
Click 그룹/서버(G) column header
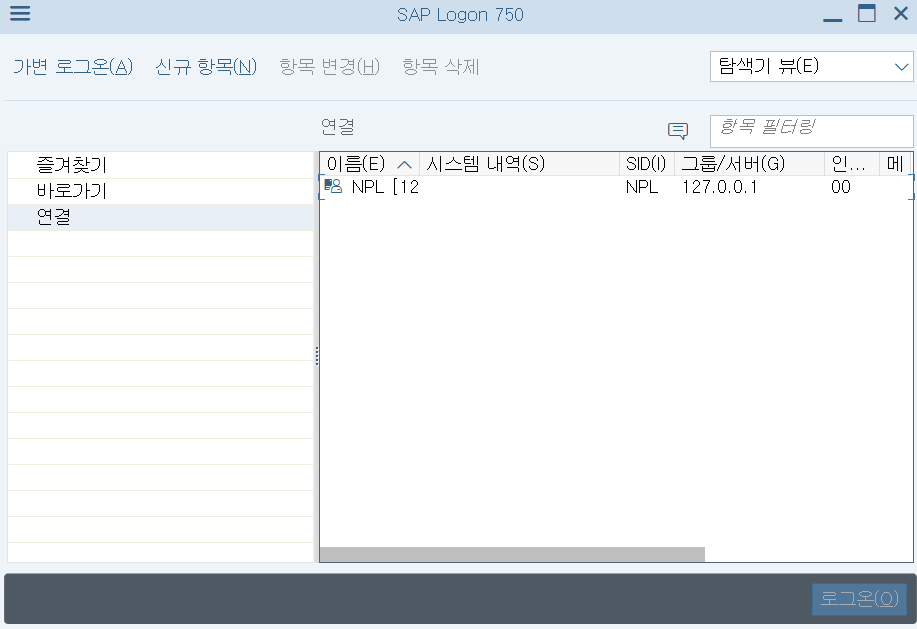(x=749, y=164)
